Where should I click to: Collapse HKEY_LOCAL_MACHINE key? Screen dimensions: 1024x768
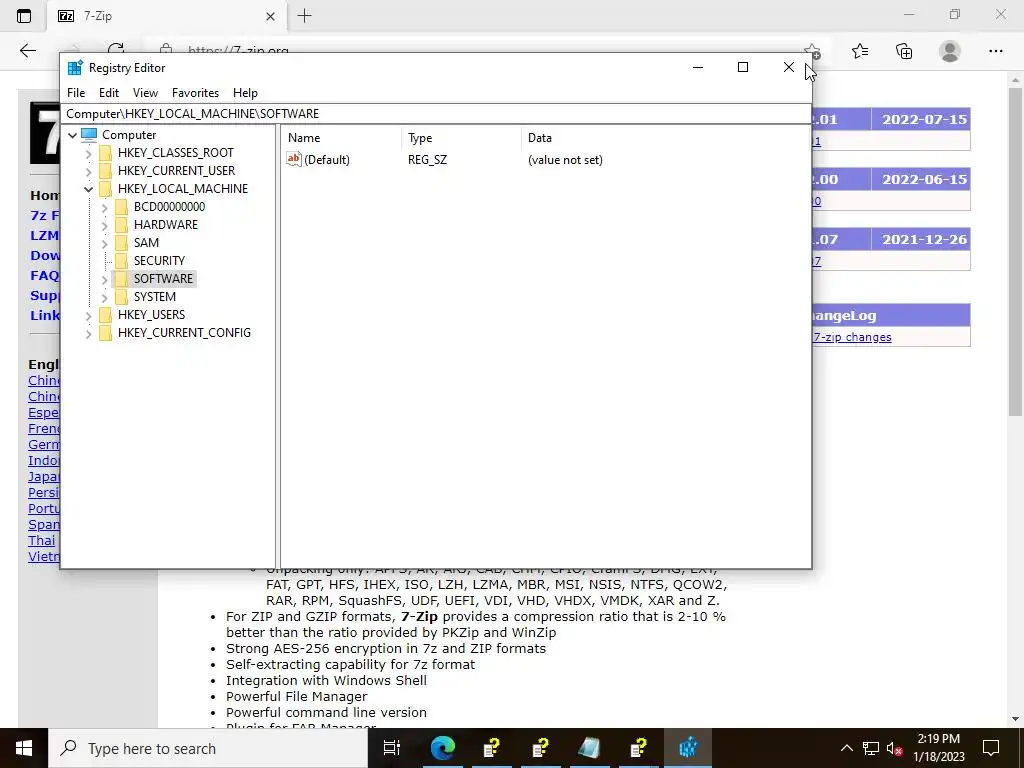point(88,189)
